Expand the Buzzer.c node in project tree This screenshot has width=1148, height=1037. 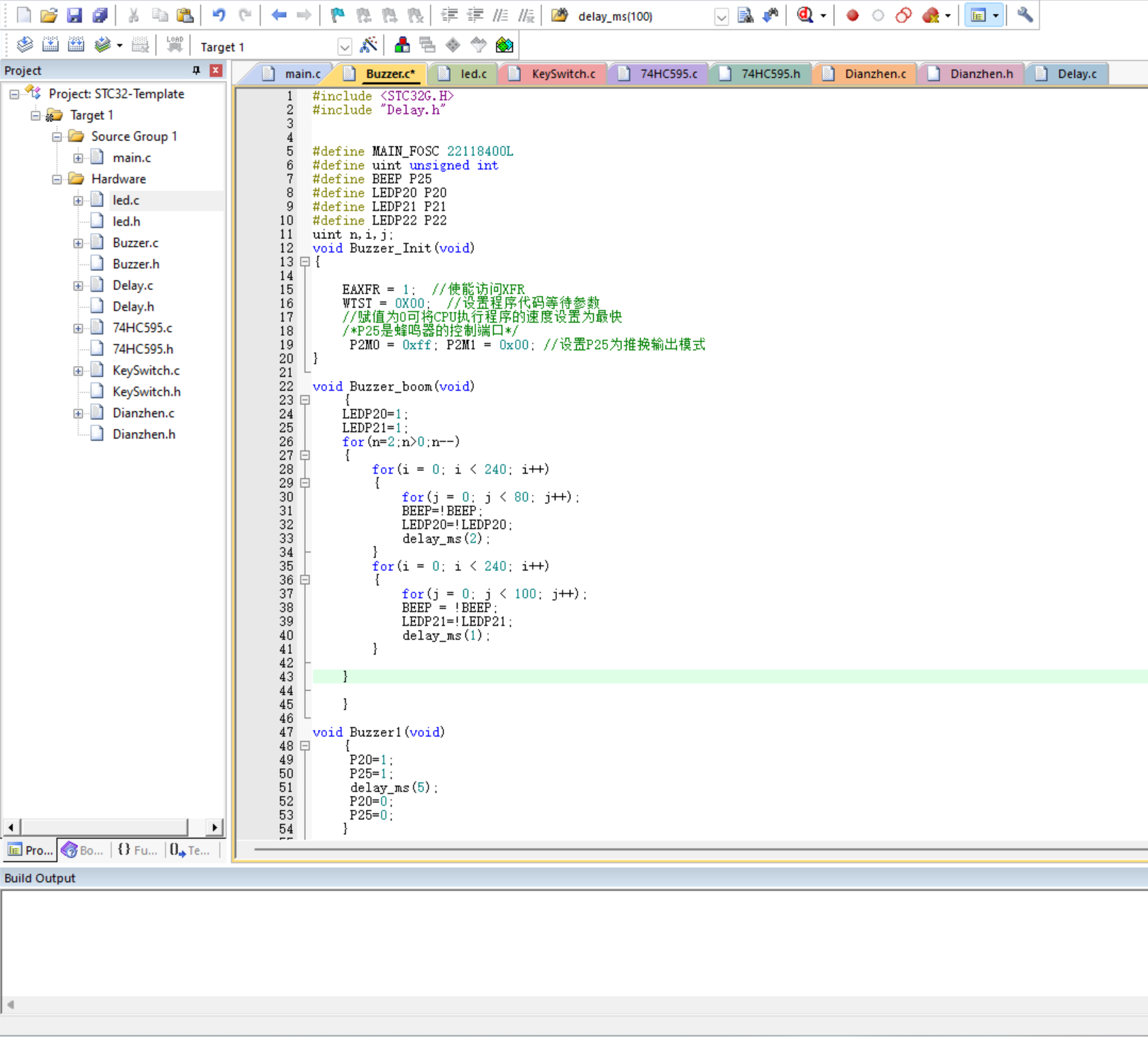click(78, 243)
